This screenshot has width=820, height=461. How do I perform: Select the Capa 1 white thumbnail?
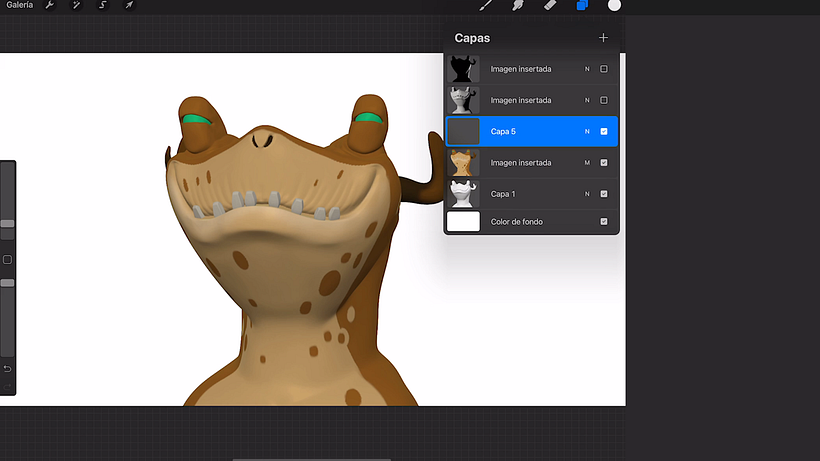(463, 194)
